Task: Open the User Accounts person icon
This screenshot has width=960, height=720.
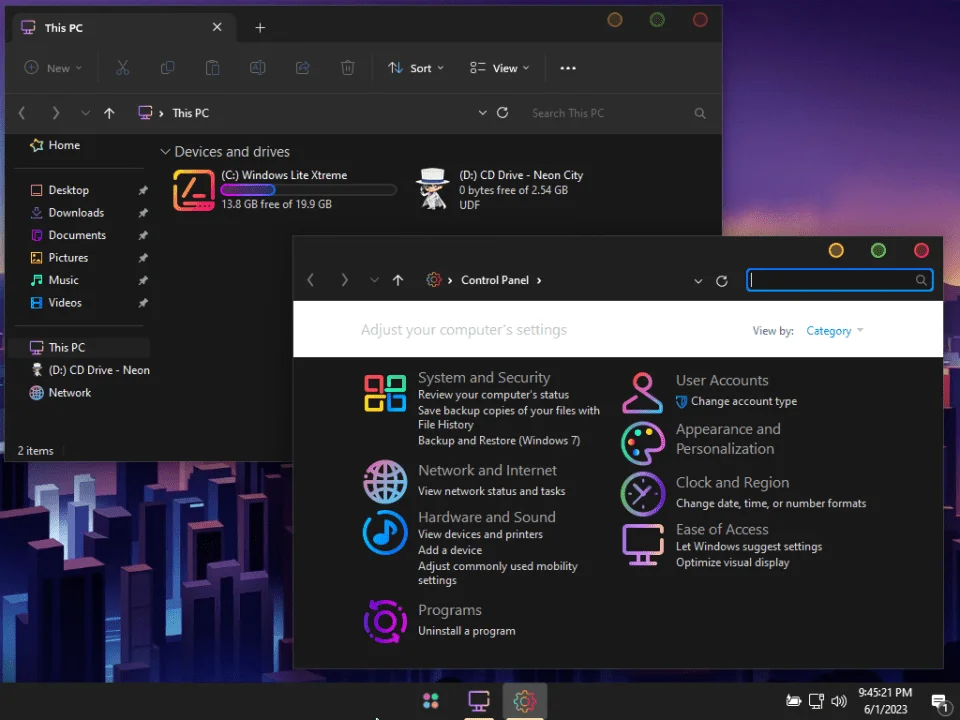Action: 642,393
